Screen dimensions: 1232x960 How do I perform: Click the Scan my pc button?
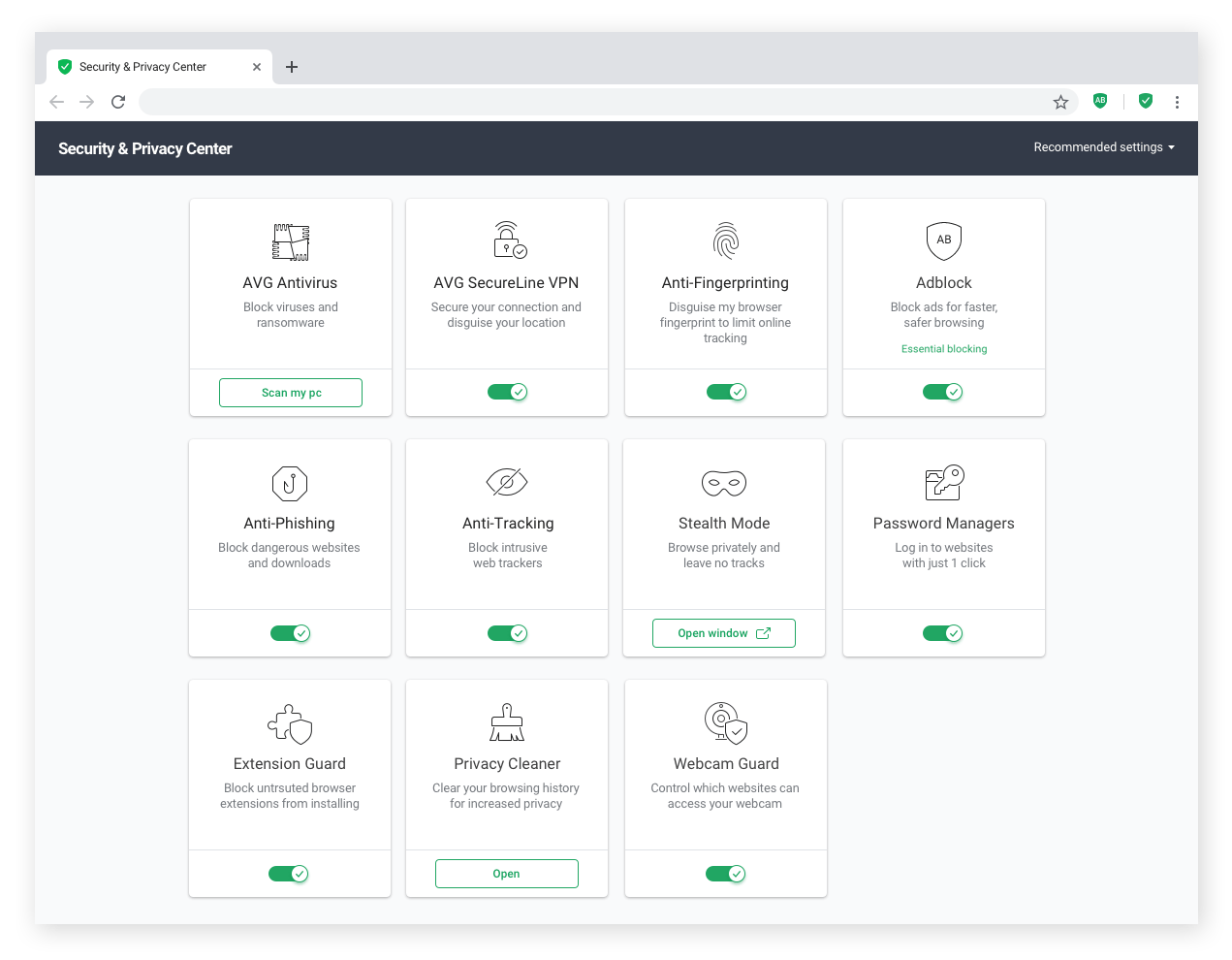pyautogui.click(x=290, y=392)
